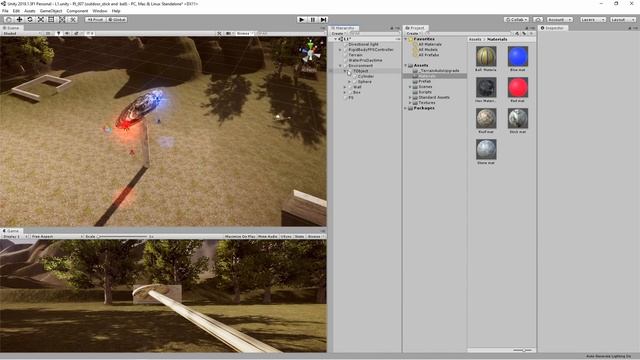Image resolution: width=640 pixels, height=360 pixels.
Task: Expand Box in Hierarchy
Action: [345, 92]
